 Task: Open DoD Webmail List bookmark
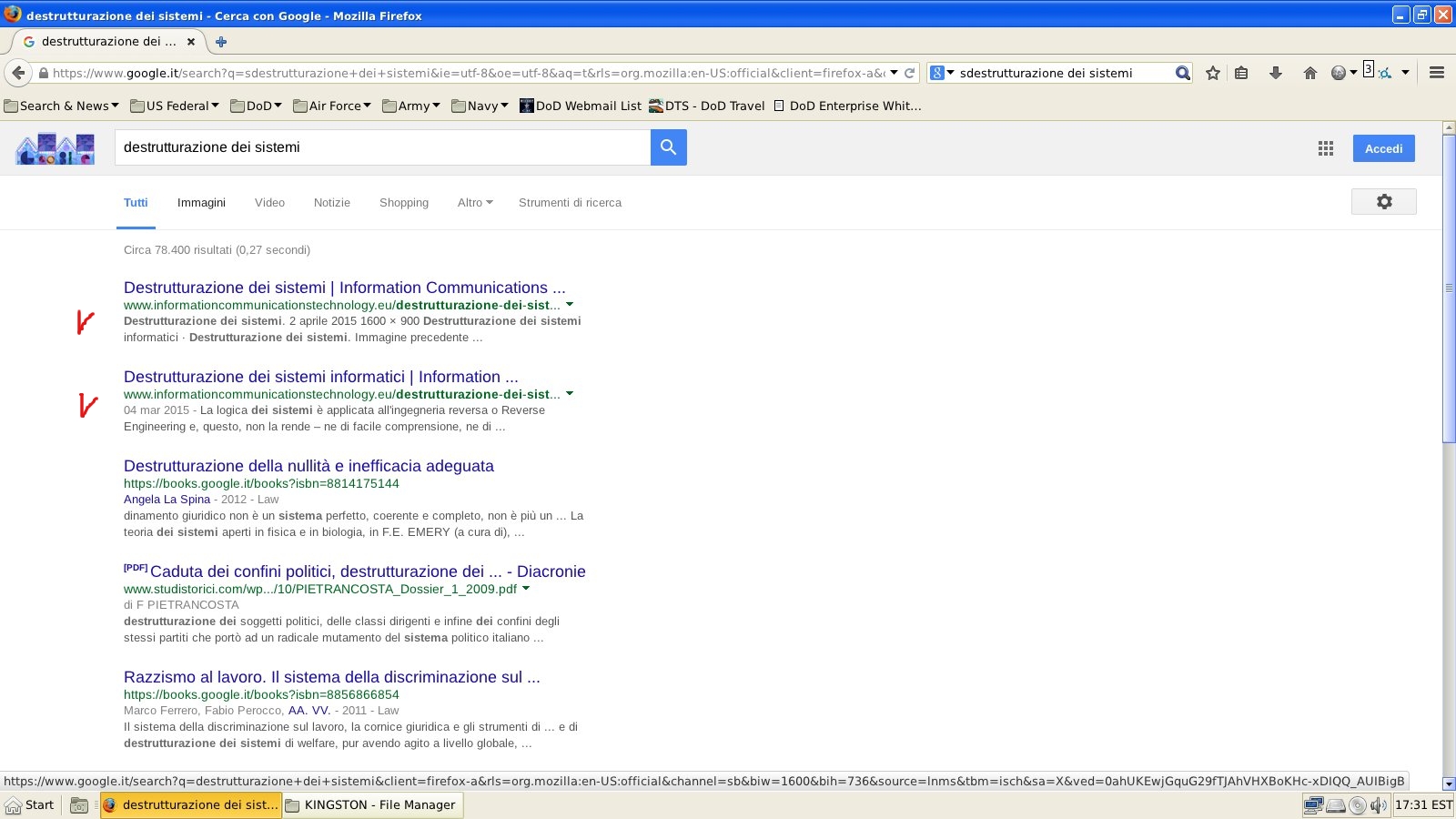click(x=581, y=106)
